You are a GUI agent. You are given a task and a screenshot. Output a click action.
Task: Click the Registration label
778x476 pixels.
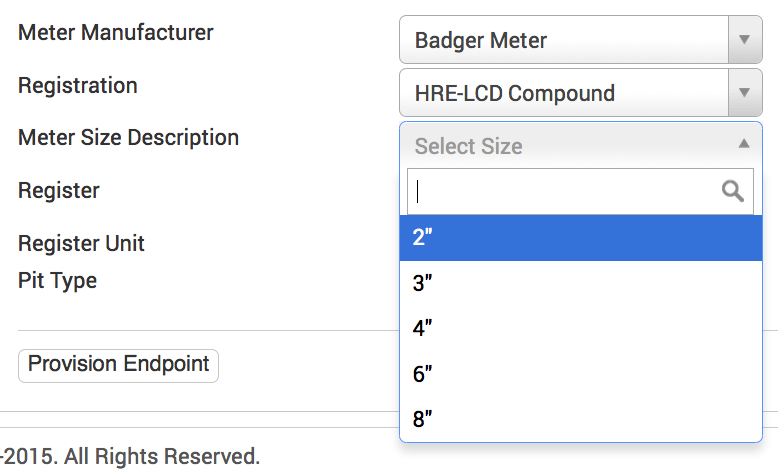point(78,85)
